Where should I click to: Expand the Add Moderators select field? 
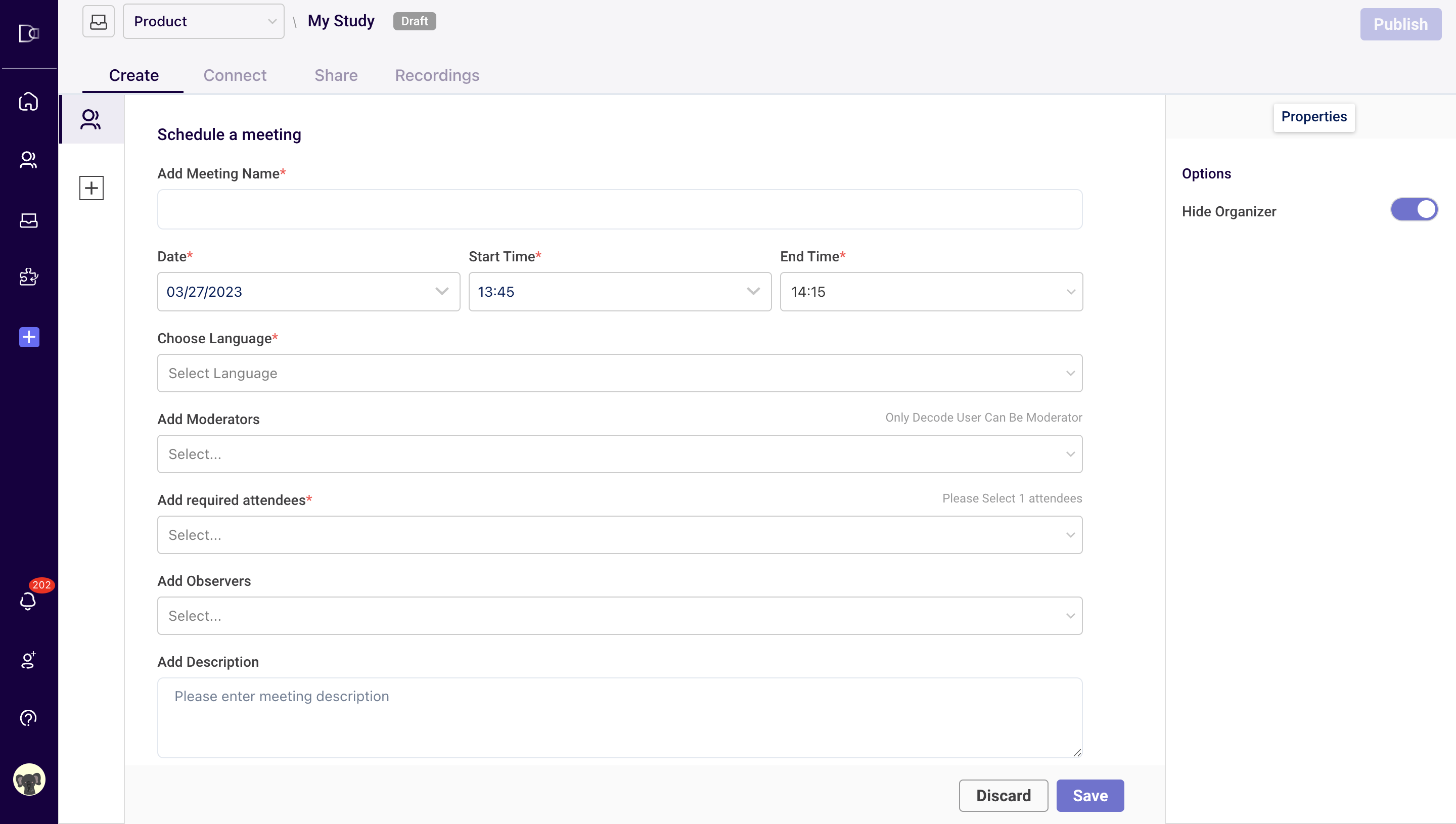[x=620, y=454]
